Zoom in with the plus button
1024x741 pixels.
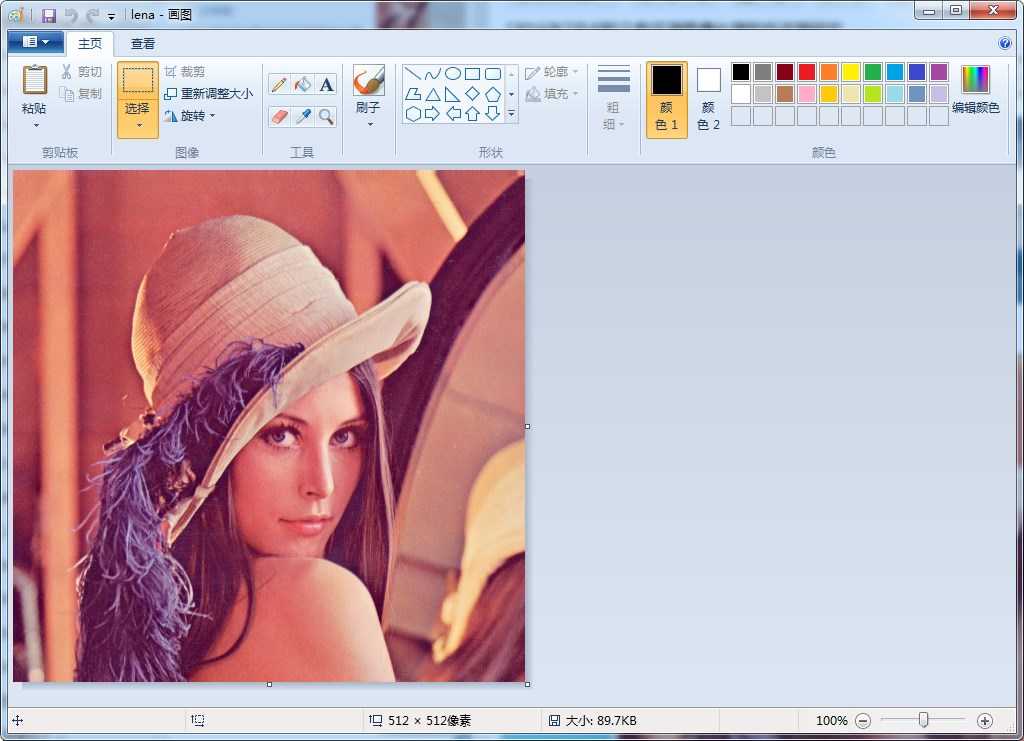(985, 721)
